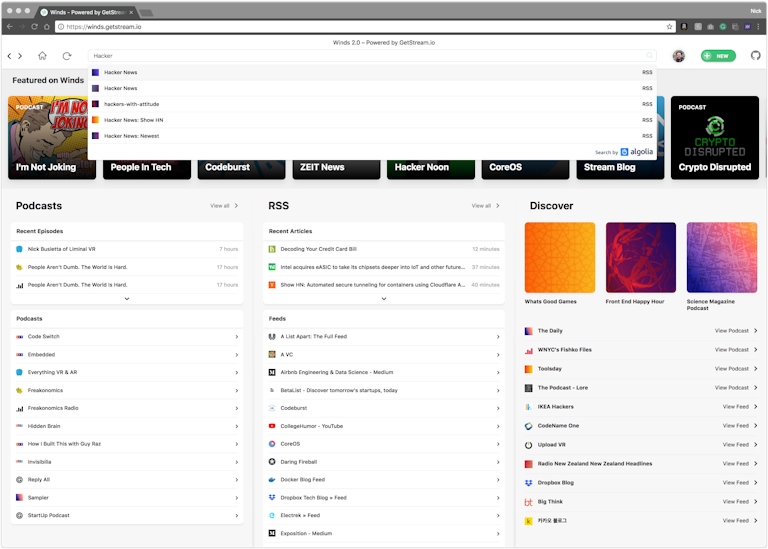The width and height of the screenshot is (768, 549).
Task: Click Exposition Medium icon
Action: click(272, 533)
